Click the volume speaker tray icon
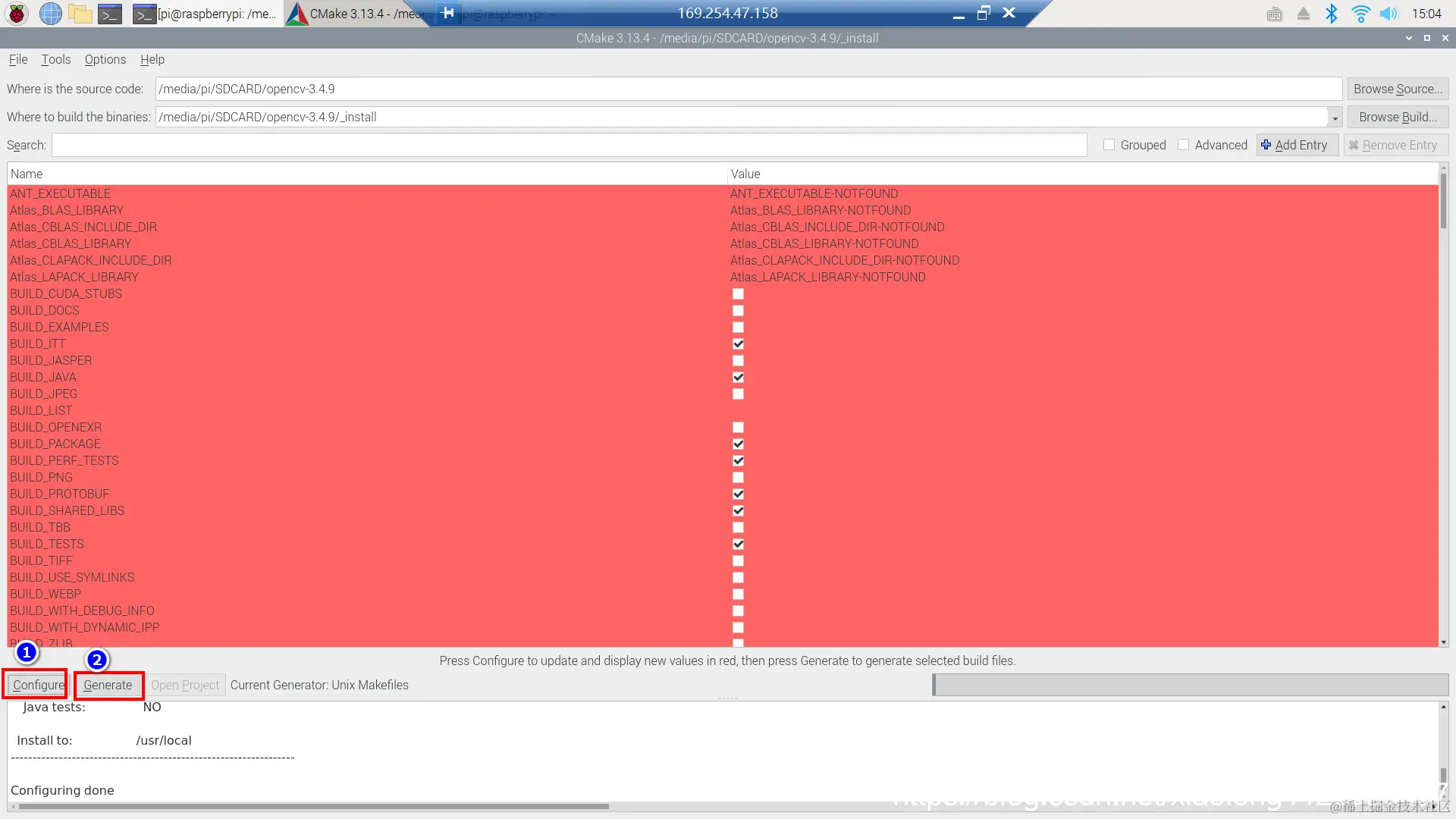This screenshot has width=1456, height=819. 1389,14
